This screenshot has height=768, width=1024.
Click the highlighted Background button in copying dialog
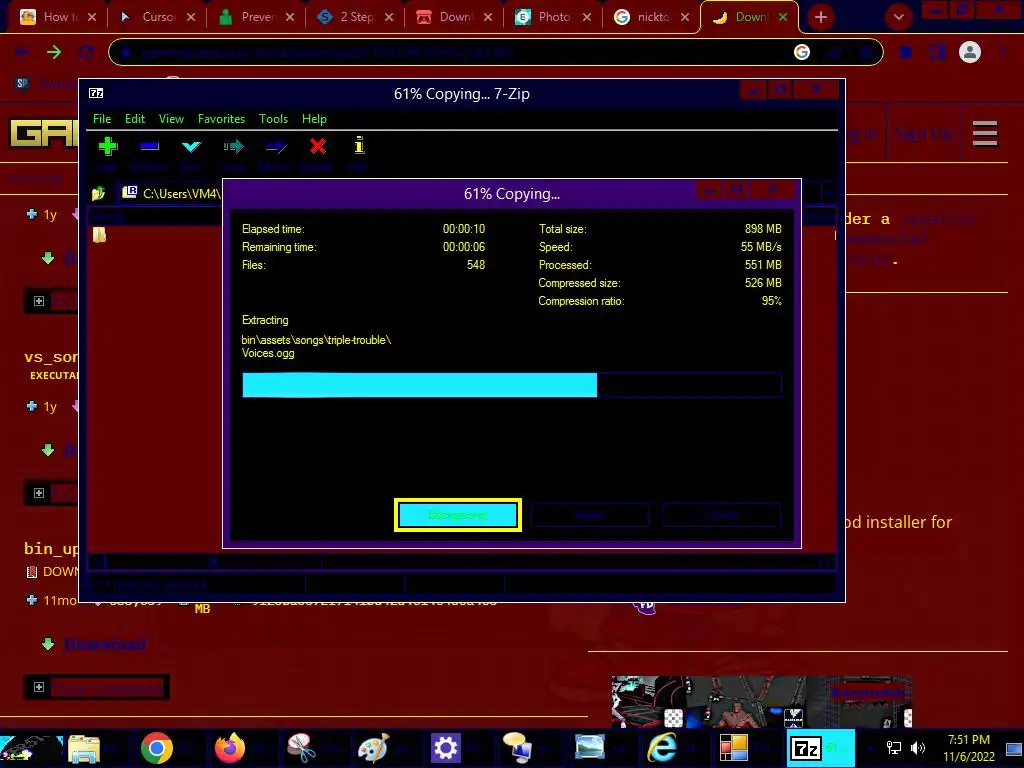click(458, 515)
